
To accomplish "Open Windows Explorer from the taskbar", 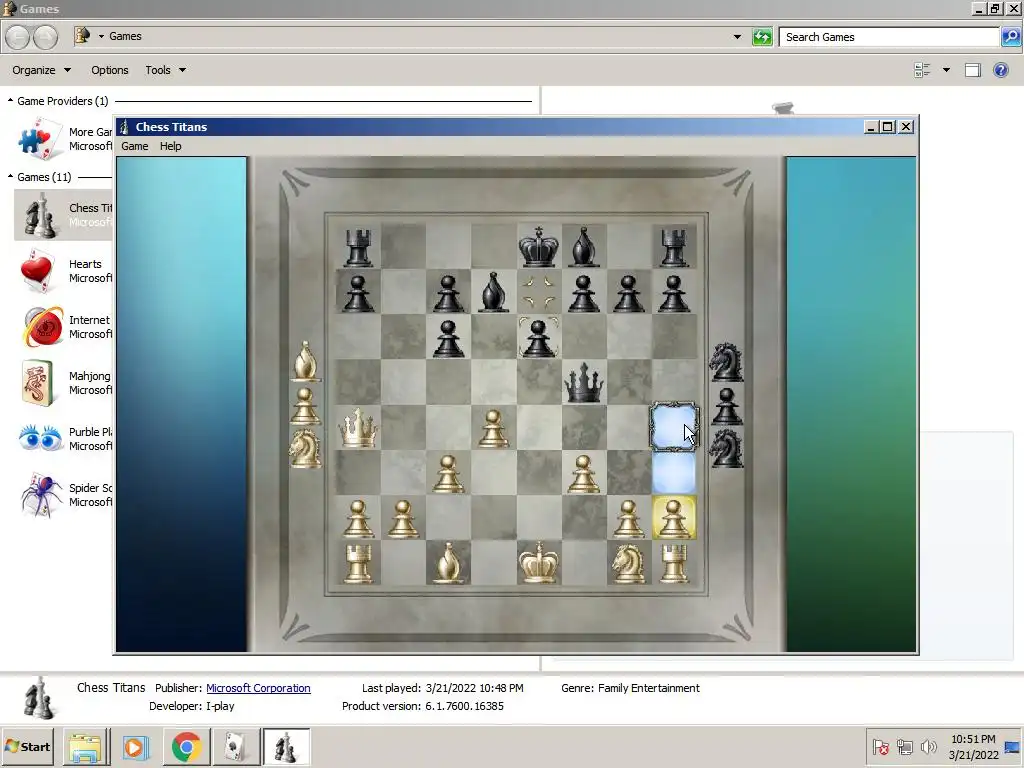I will (x=86, y=747).
